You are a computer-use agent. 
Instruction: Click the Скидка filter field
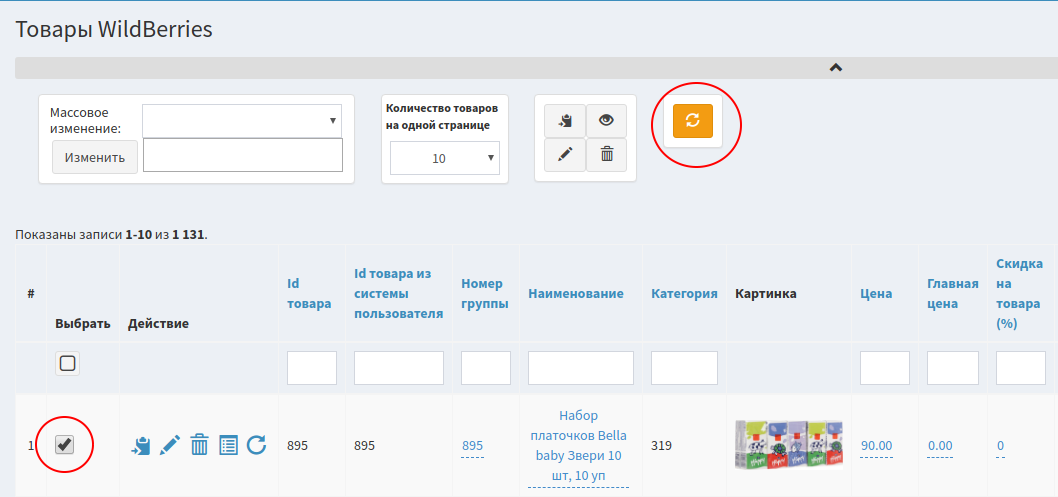(1021, 368)
